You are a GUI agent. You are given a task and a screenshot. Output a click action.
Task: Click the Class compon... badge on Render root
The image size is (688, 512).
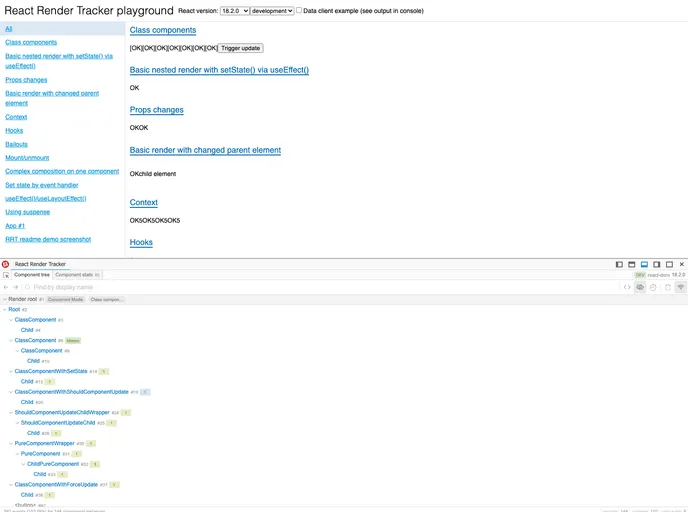tap(107, 299)
